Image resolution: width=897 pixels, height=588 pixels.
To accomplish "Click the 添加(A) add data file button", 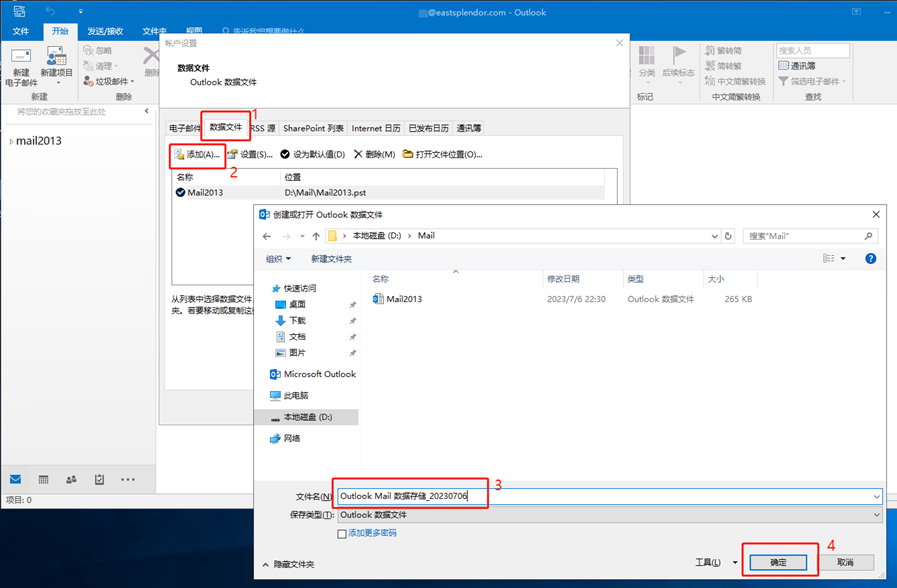I will click(197, 155).
